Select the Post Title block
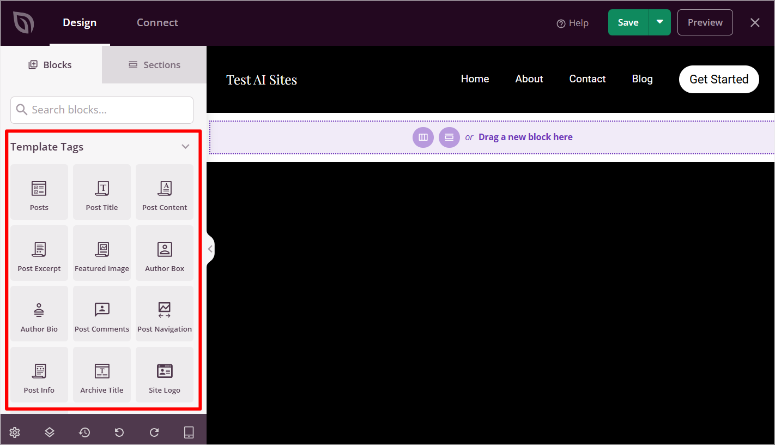Image resolution: width=775 pixels, height=445 pixels. [102, 192]
